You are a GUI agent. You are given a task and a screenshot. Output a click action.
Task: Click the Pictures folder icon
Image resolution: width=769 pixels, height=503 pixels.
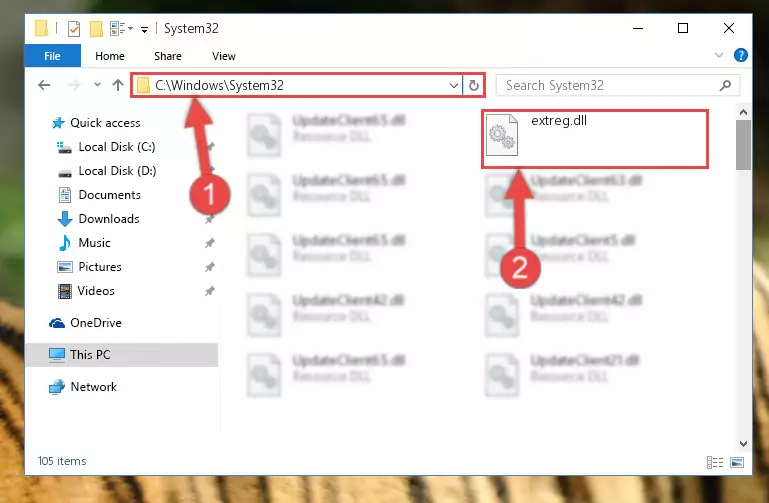pyautogui.click(x=65, y=267)
